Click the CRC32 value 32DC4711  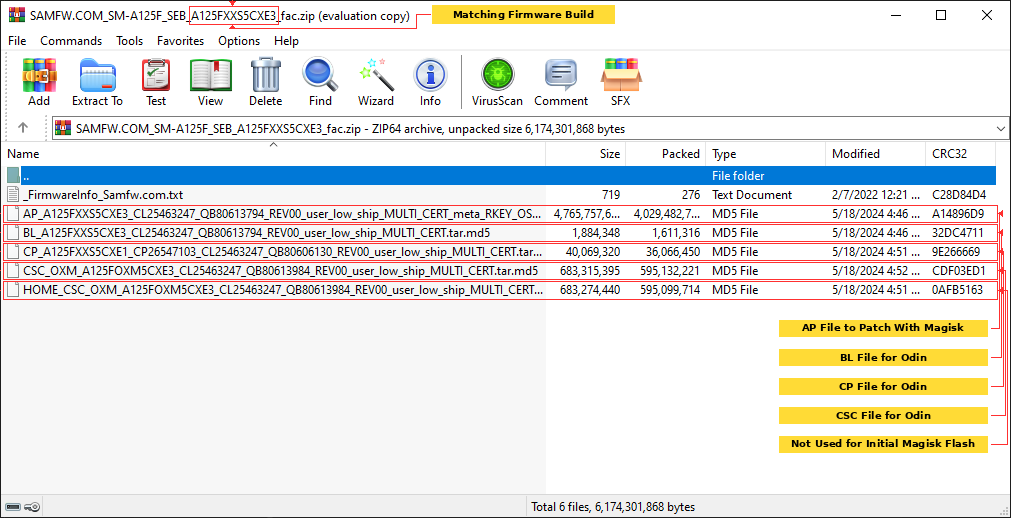pyautogui.click(x=957, y=232)
